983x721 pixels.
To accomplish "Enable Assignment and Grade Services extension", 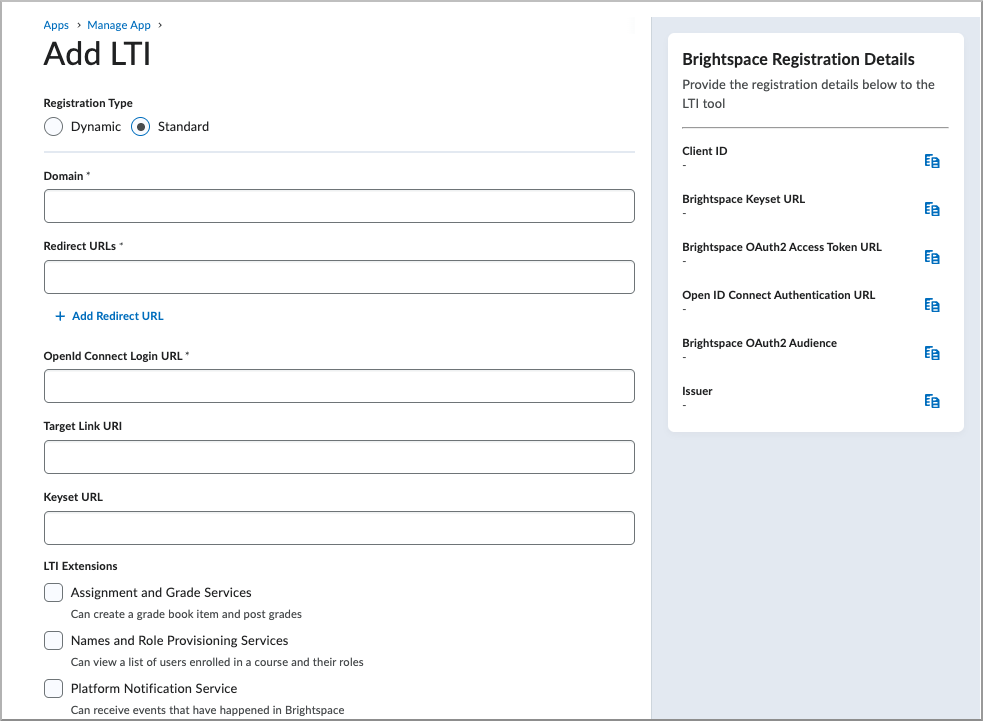I will [54, 592].
